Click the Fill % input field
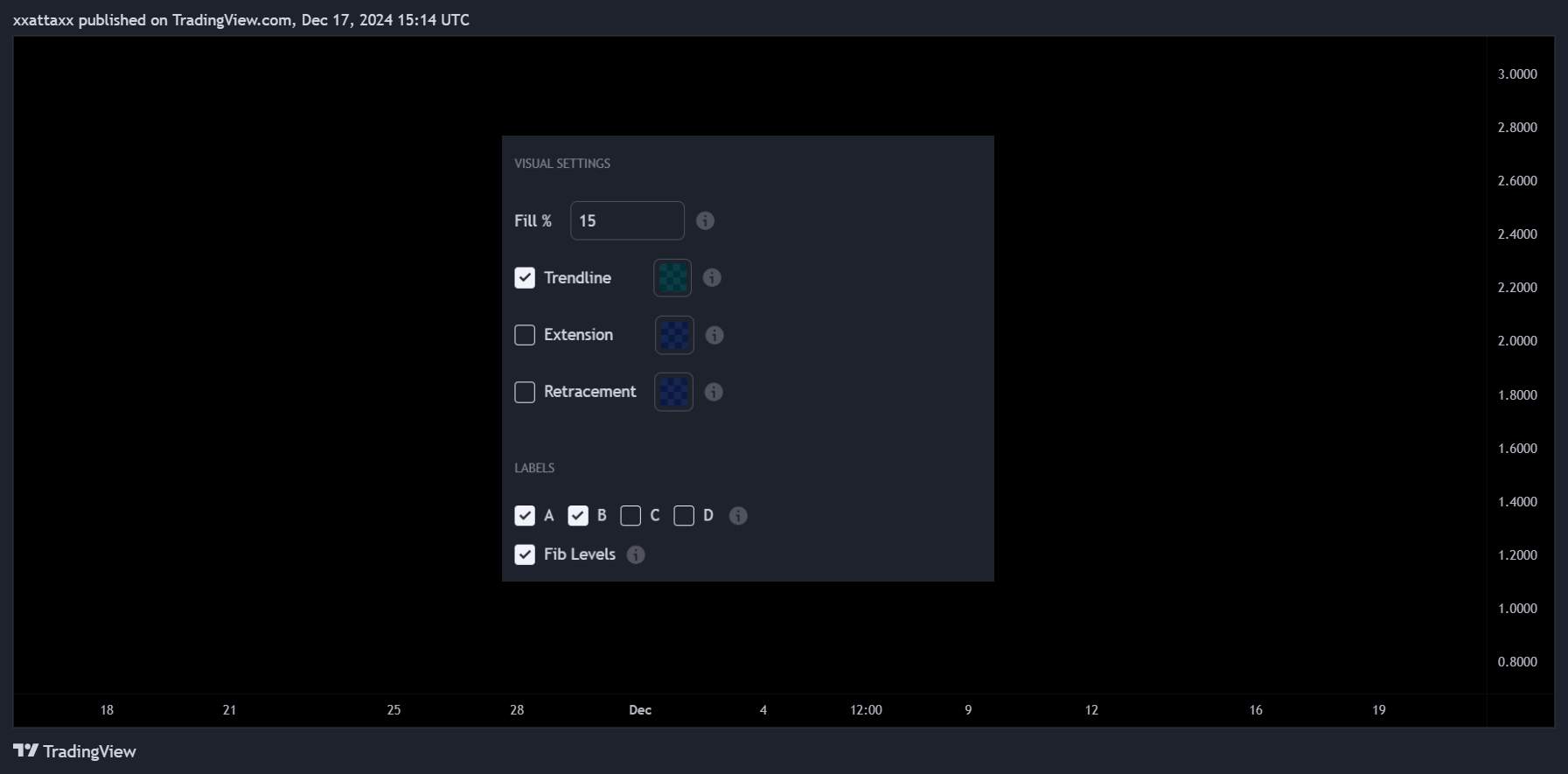The height and width of the screenshot is (774, 1568). click(627, 220)
